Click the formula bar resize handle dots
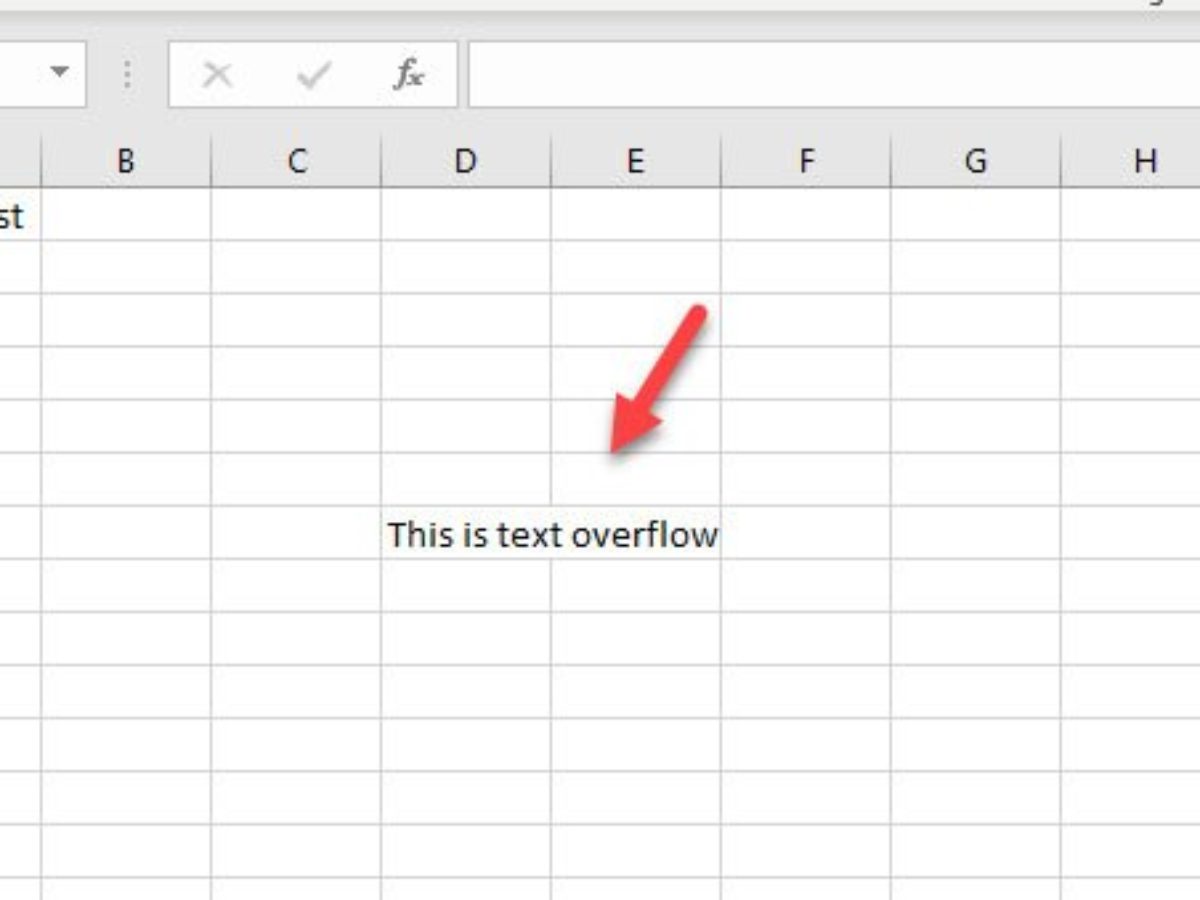 [127, 75]
